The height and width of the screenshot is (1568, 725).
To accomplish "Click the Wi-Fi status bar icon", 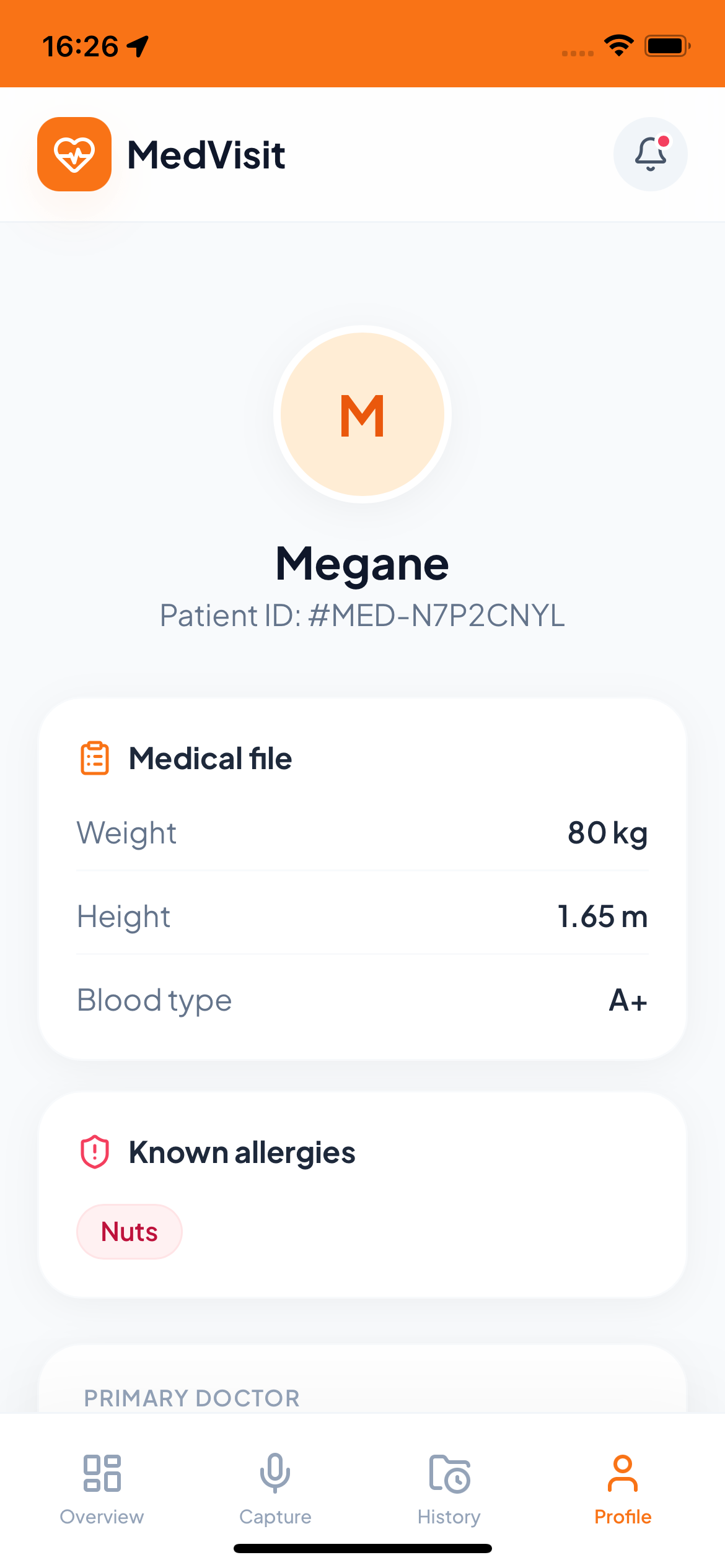I will pos(618,46).
